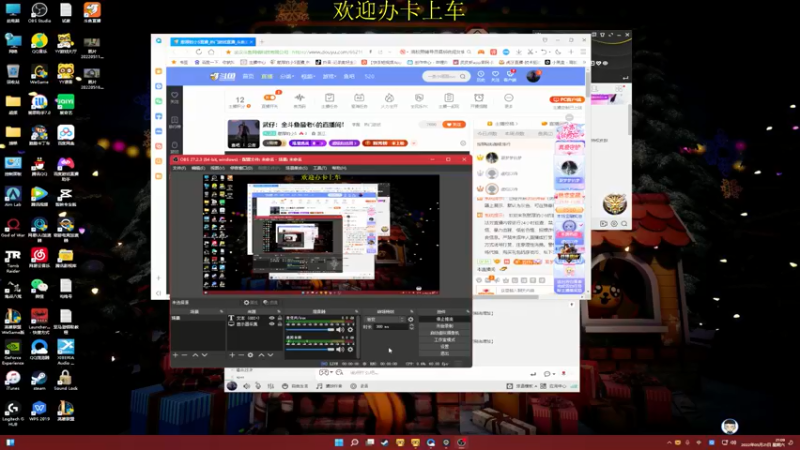Screen dimensions: 800x450
Task: Move selected source down with arrow
Action: point(270,355)
